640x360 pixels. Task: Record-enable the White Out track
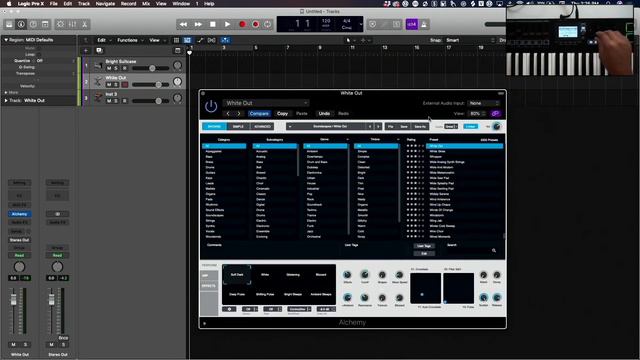(124, 84)
